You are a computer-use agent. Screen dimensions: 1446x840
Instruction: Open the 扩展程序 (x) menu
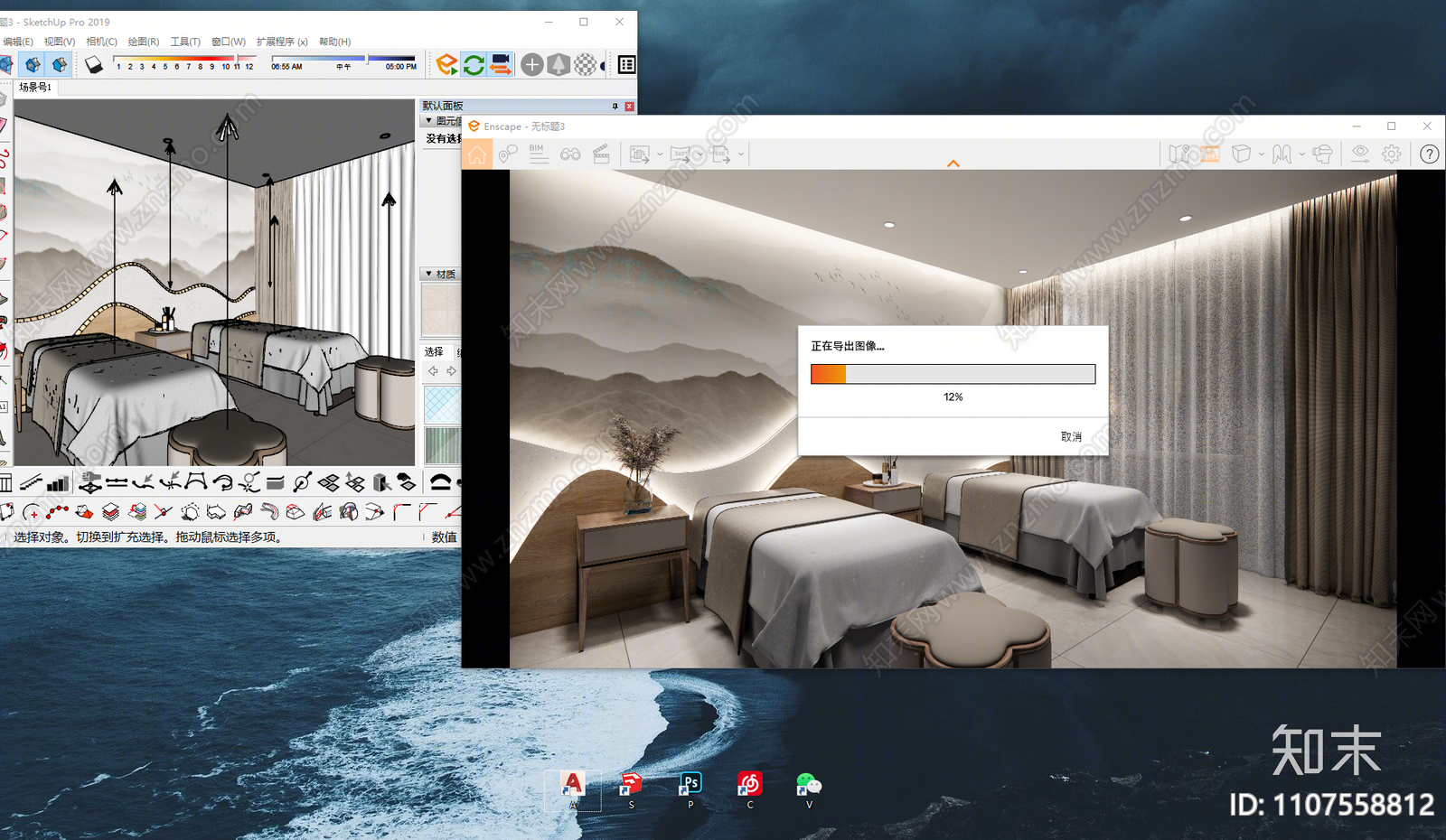coord(282,42)
